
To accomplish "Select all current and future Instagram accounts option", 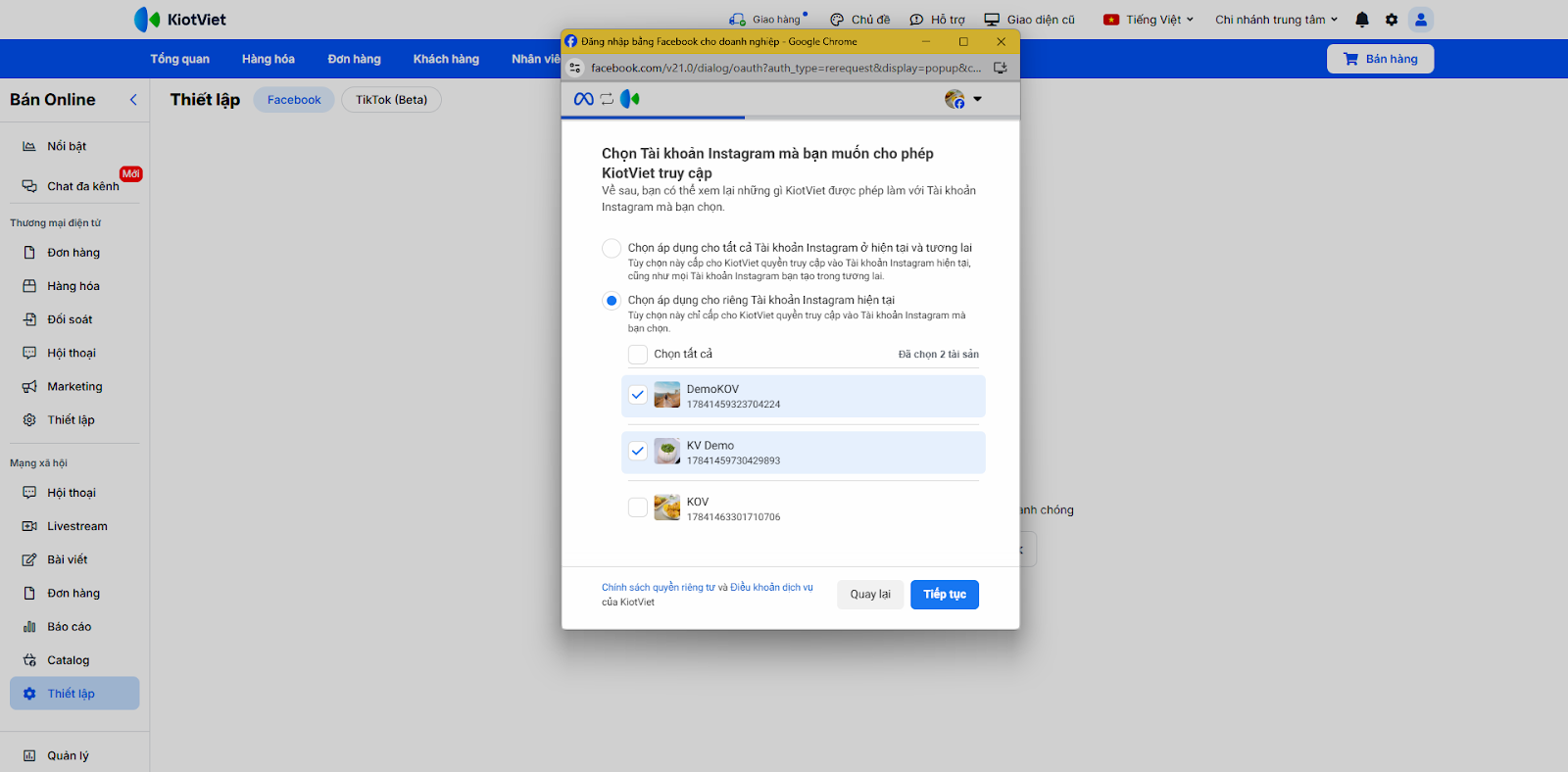I will (612, 248).
